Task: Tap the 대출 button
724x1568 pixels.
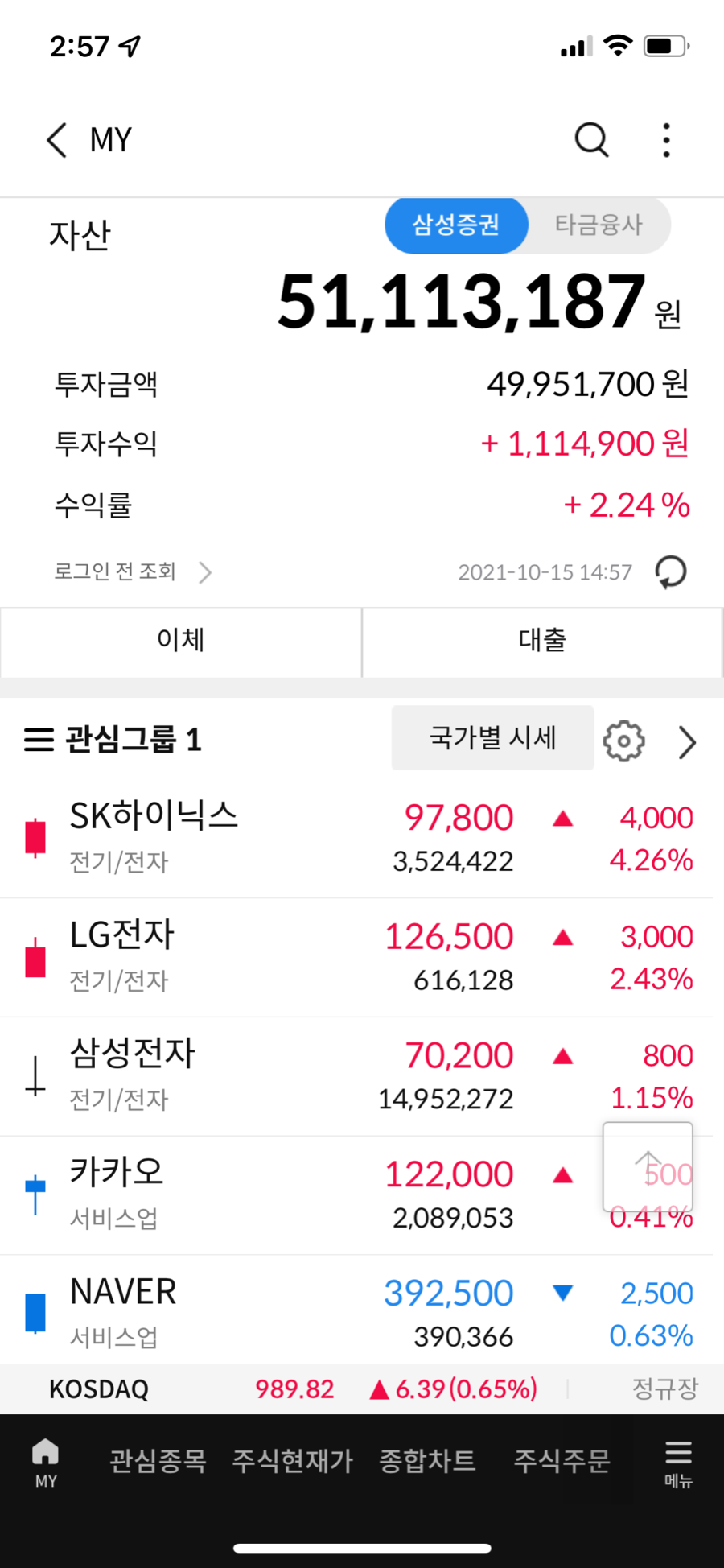Action: (542, 642)
